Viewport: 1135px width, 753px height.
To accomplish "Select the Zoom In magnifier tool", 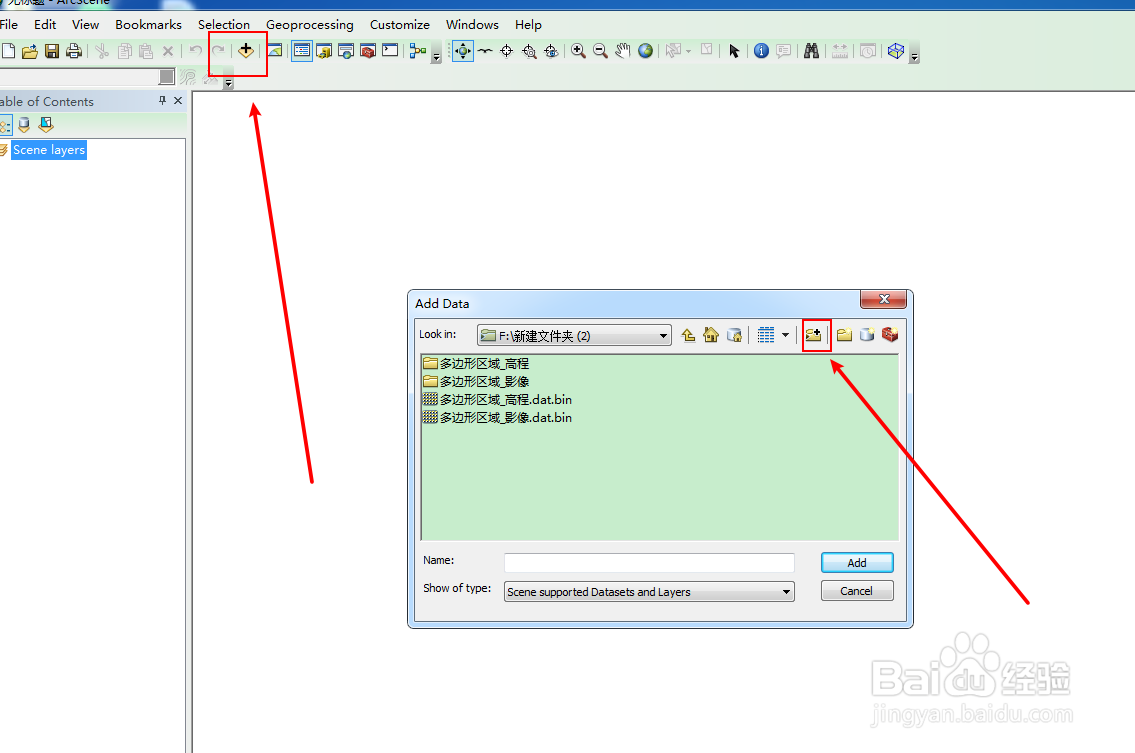I will point(578,51).
